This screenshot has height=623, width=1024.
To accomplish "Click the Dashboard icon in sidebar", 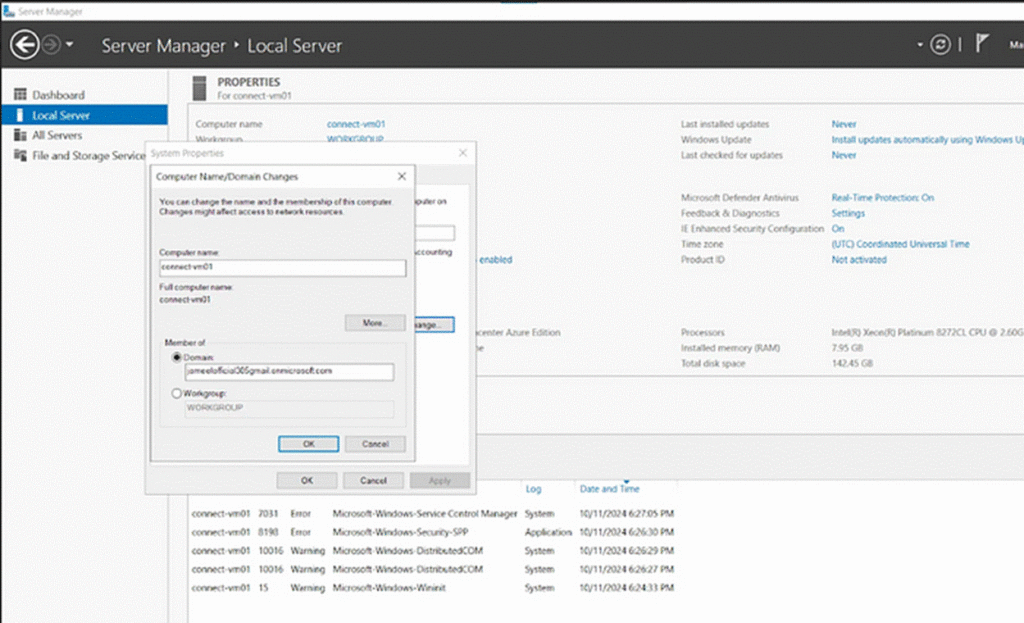I will click(19, 95).
